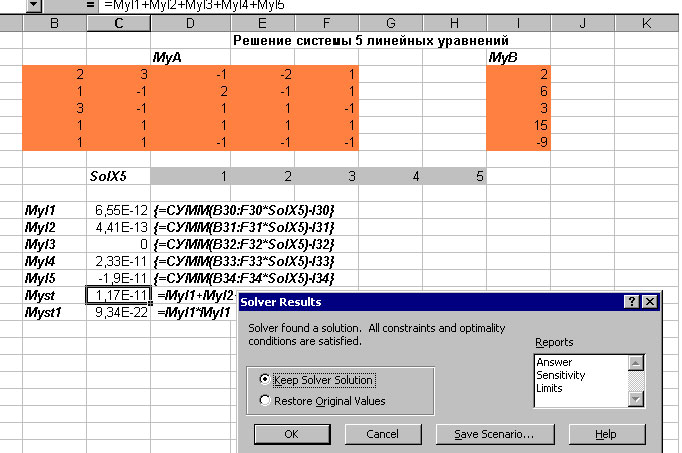
Task: Choose Restore Original Values option
Action: [x=265, y=401]
